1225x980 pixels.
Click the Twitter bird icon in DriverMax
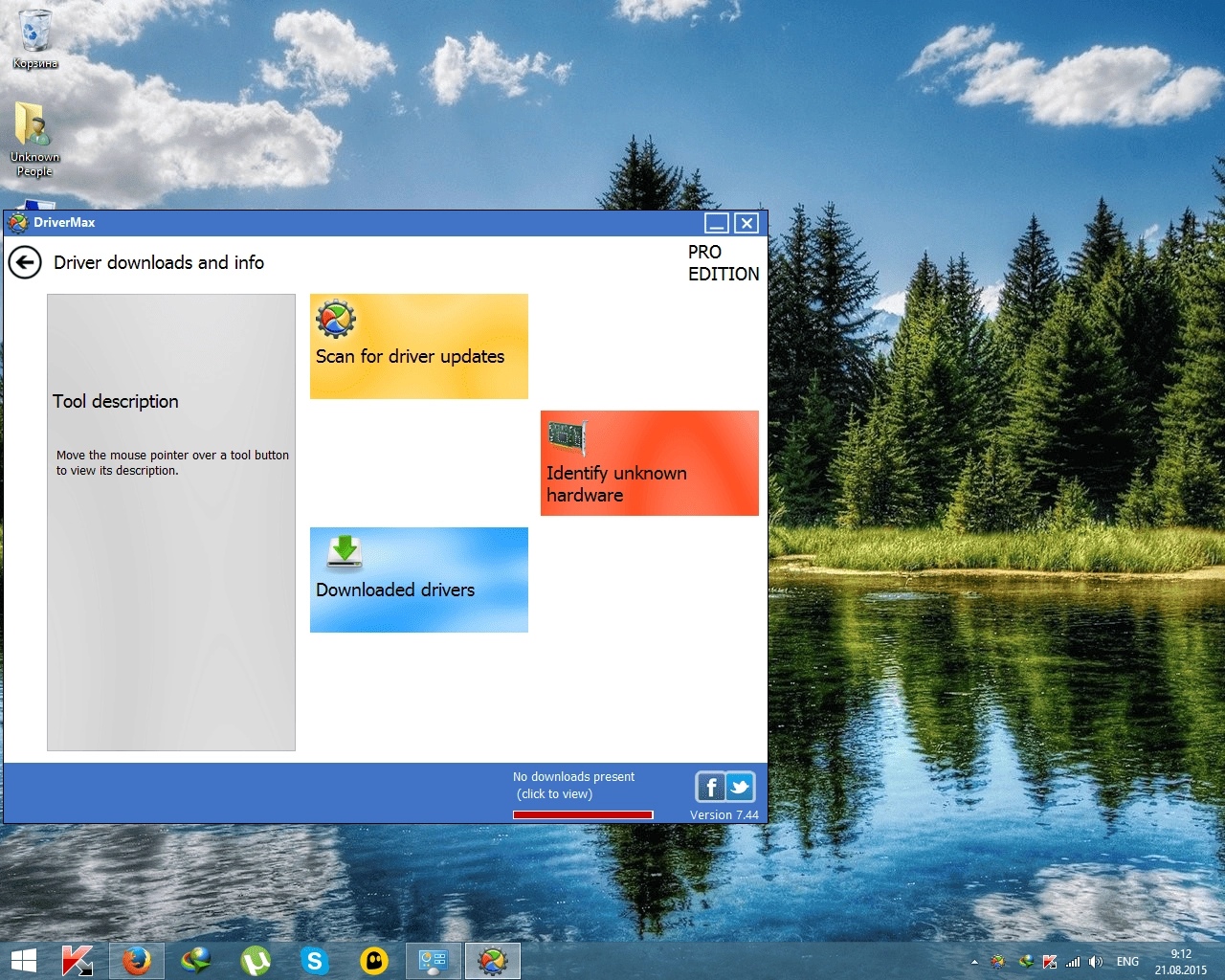coord(740,787)
